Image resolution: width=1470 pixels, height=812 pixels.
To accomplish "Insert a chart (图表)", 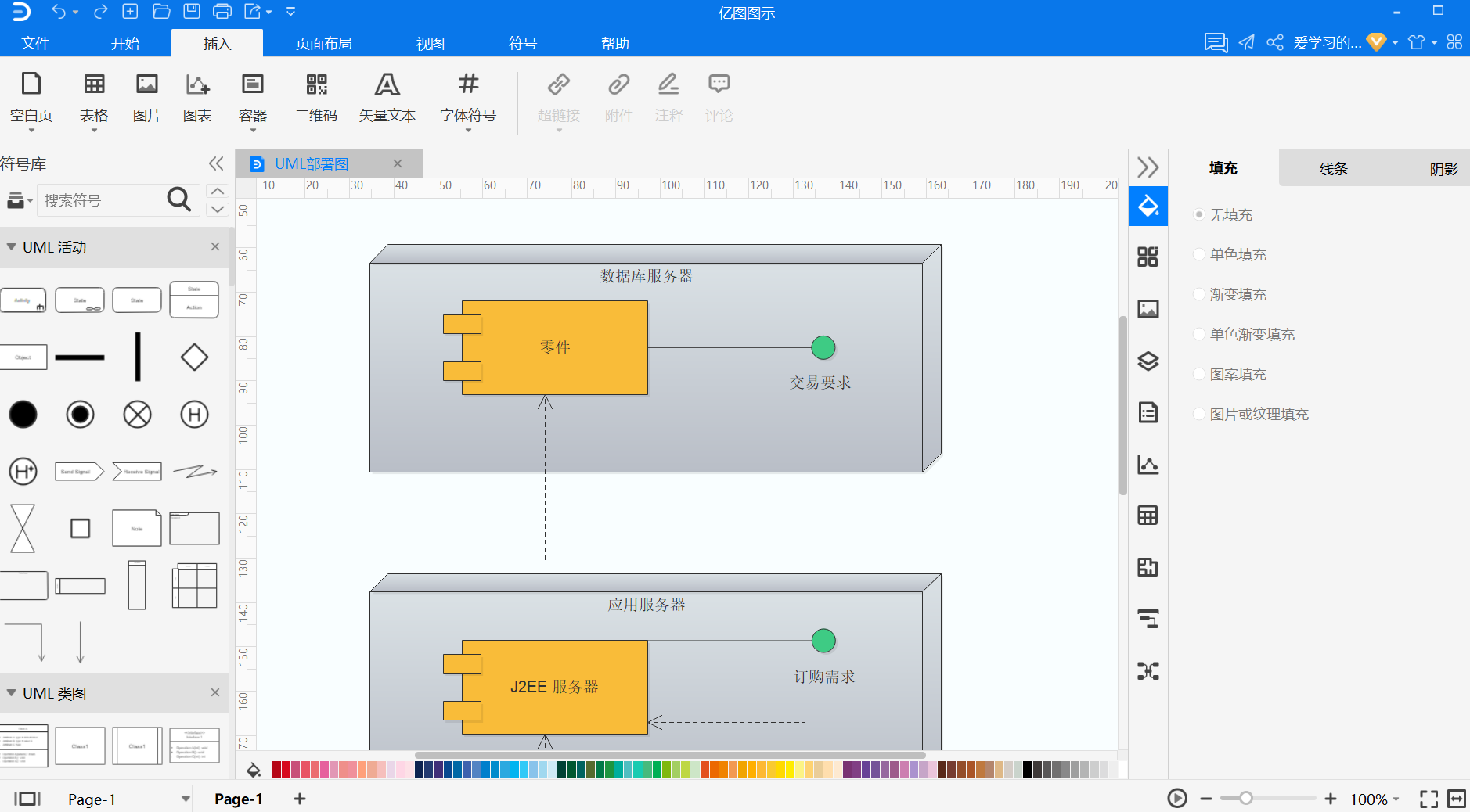I will coord(197,99).
